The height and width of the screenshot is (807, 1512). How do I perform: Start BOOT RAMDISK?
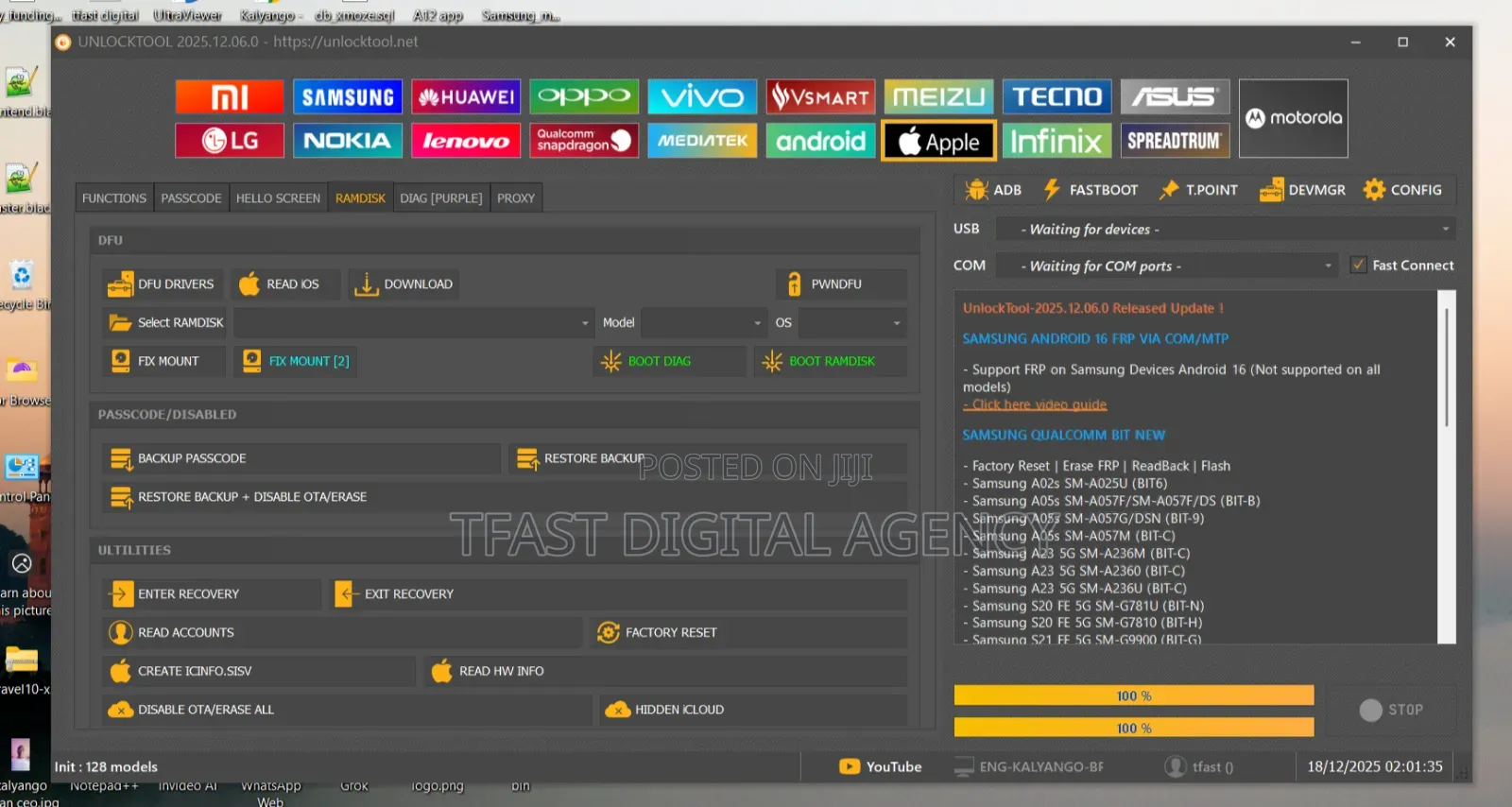(x=830, y=361)
